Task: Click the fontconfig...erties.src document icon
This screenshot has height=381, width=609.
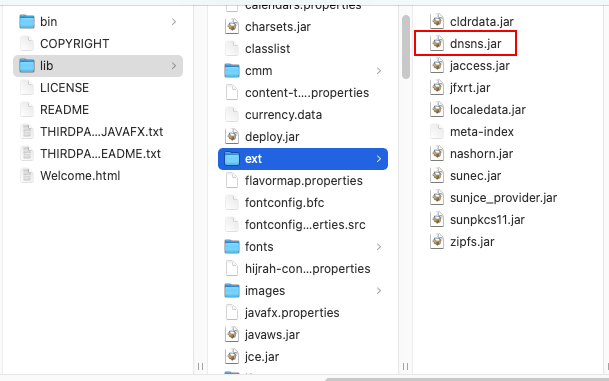Action: tap(232, 225)
